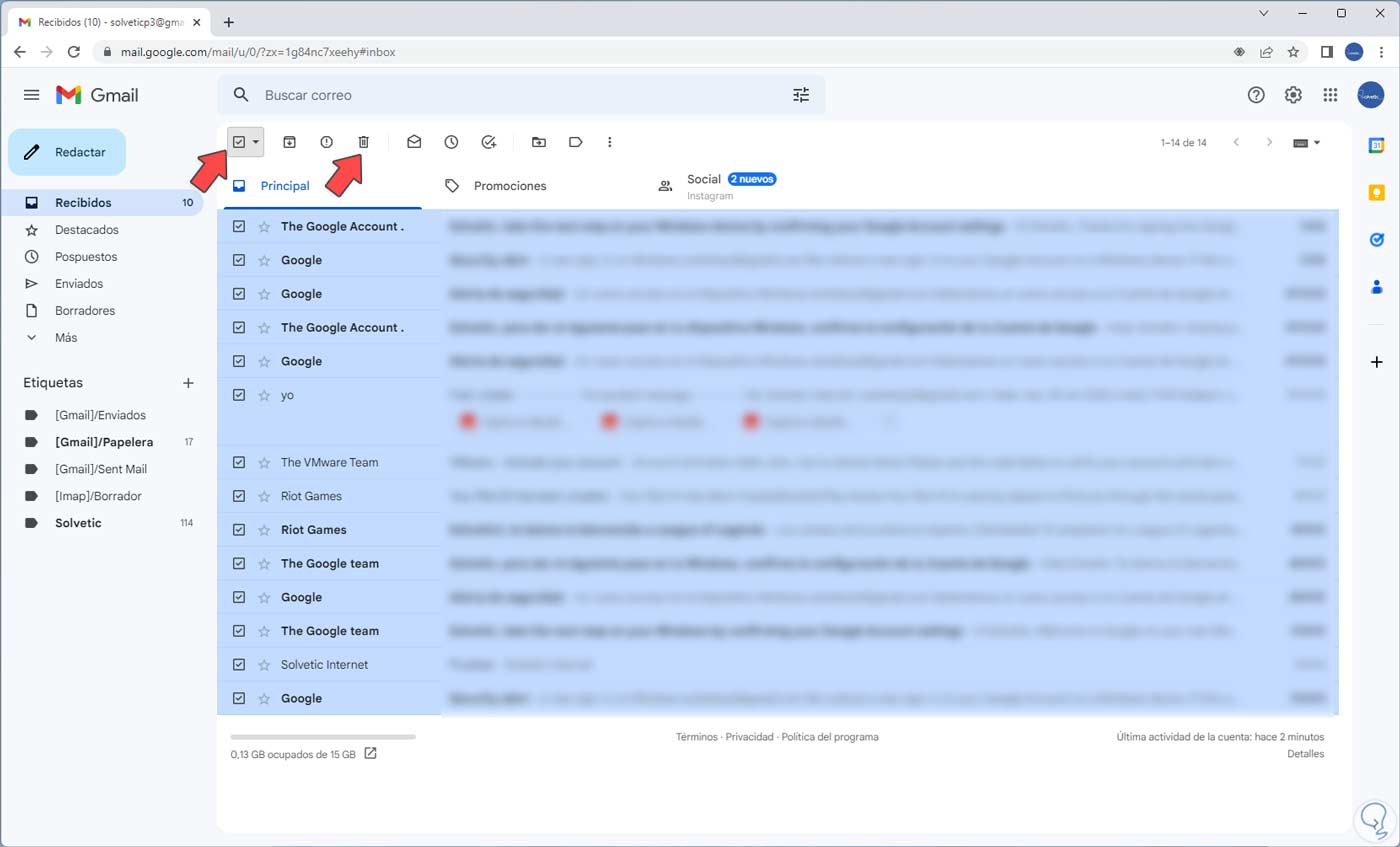Open the Términos link
This screenshot has width=1400, height=847.
697,737
